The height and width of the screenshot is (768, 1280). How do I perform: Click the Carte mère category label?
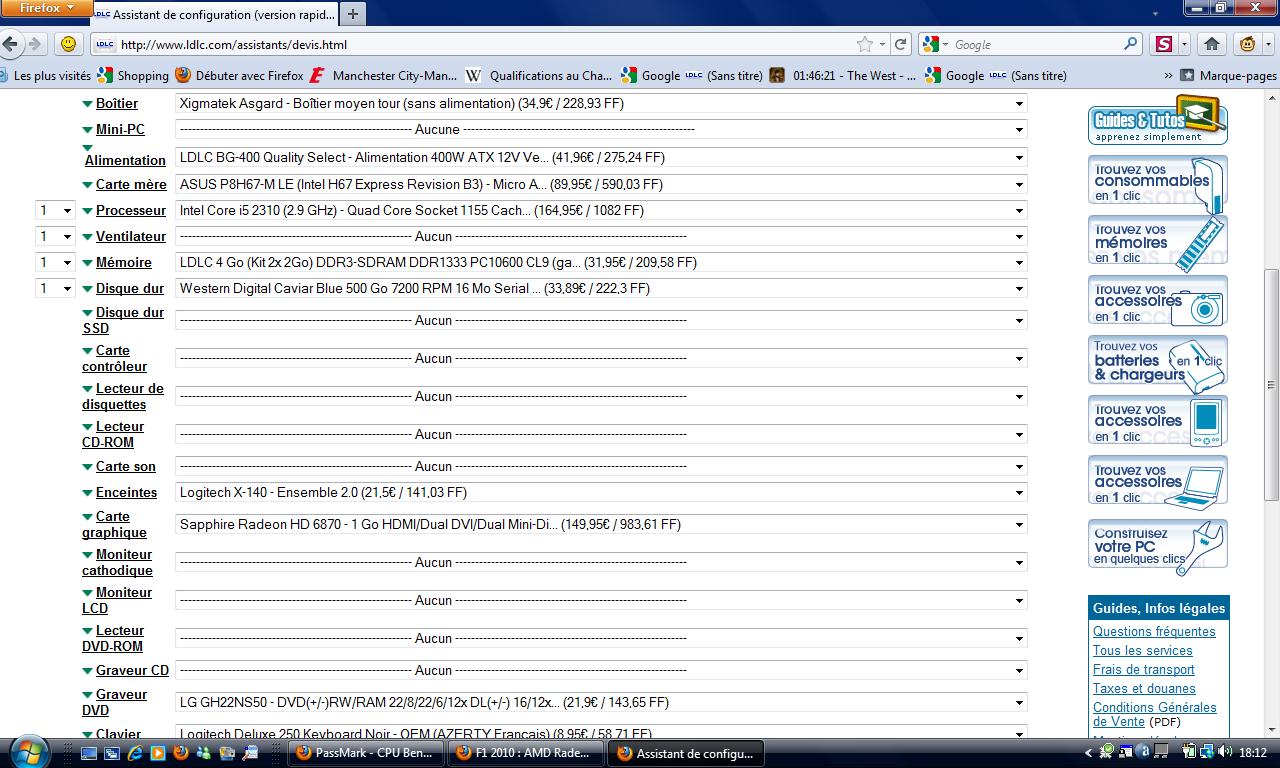pyautogui.click(x=131, y=185)
